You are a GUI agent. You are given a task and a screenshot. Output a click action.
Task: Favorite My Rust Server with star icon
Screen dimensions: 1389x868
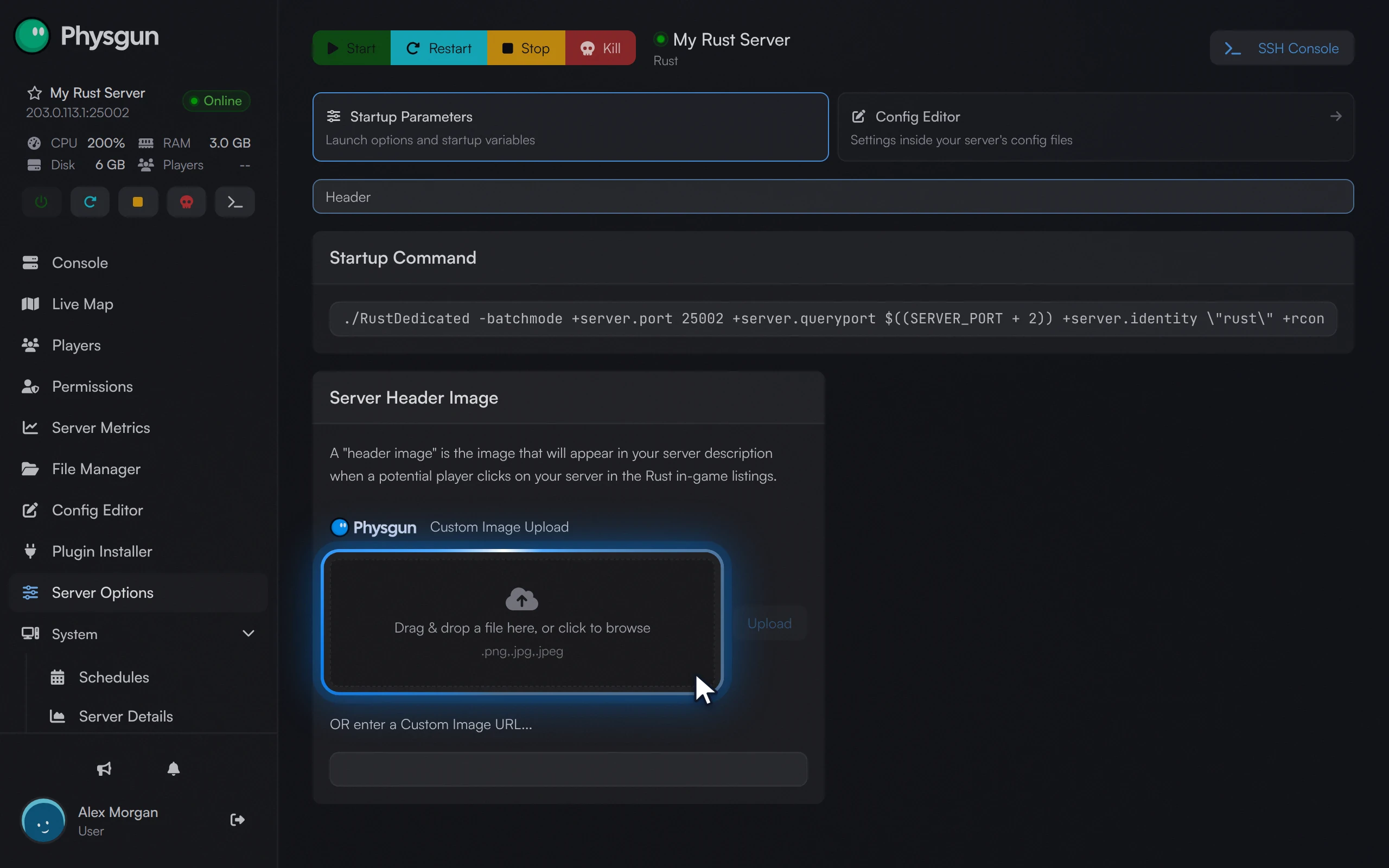34,93
